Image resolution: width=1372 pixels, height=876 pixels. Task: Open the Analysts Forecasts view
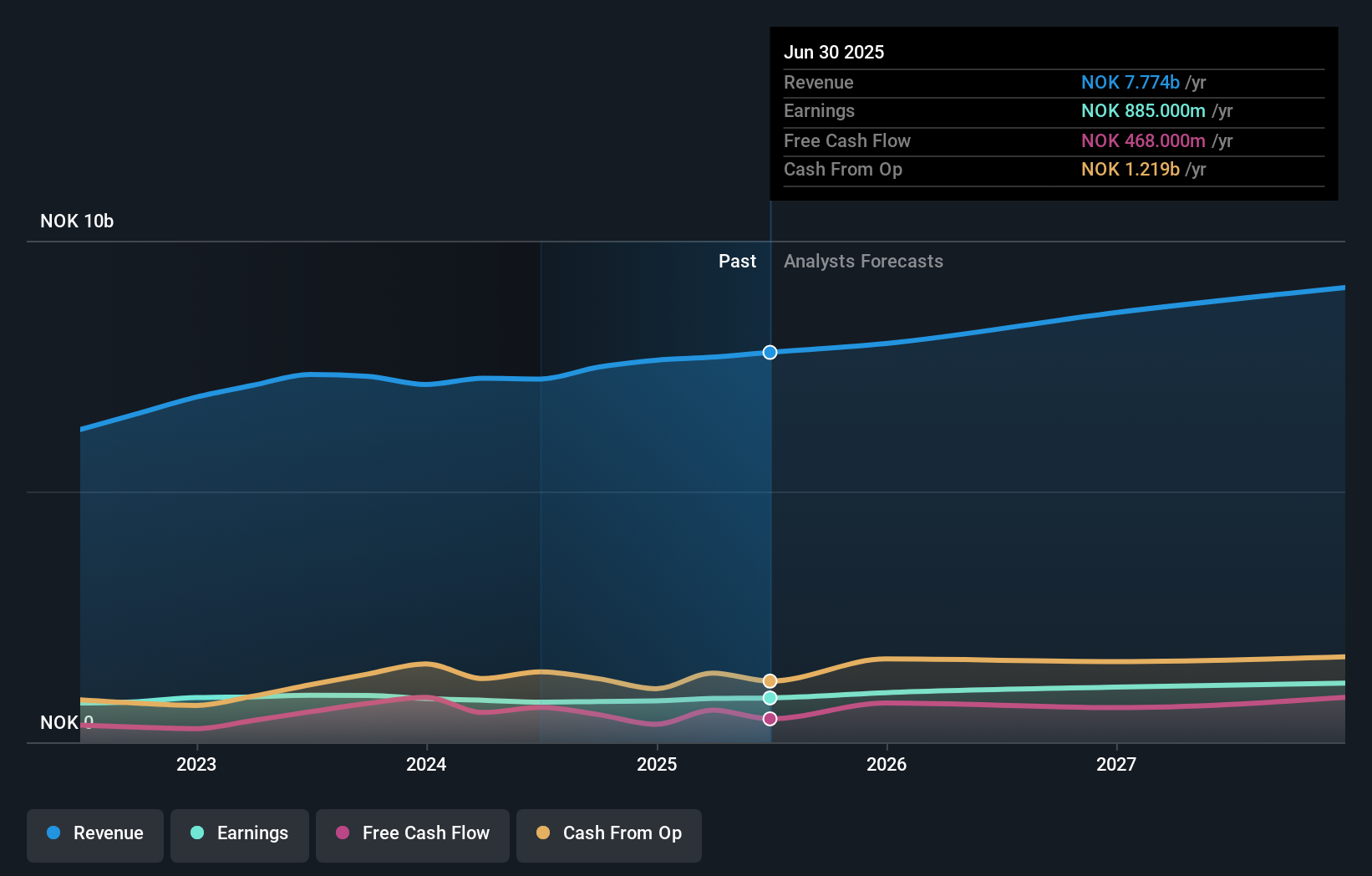pyautogui.click(x=863, y=261)
